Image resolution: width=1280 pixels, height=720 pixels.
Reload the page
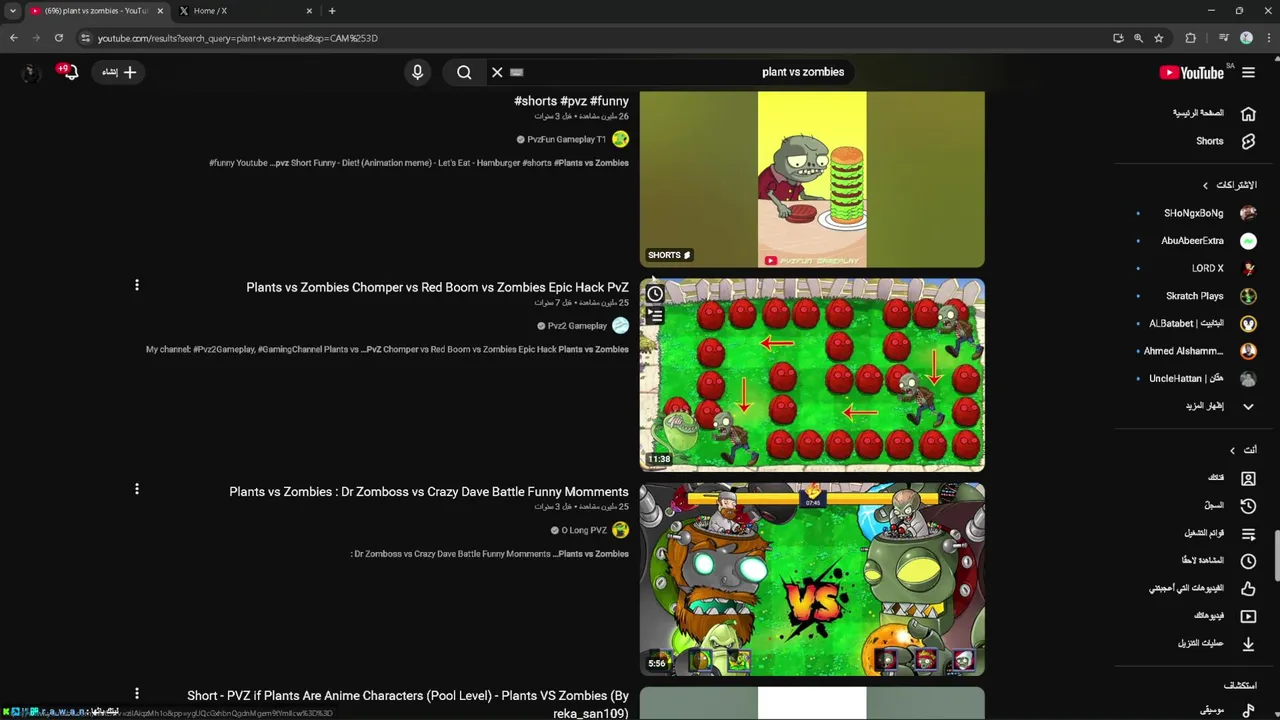(59, 38)
